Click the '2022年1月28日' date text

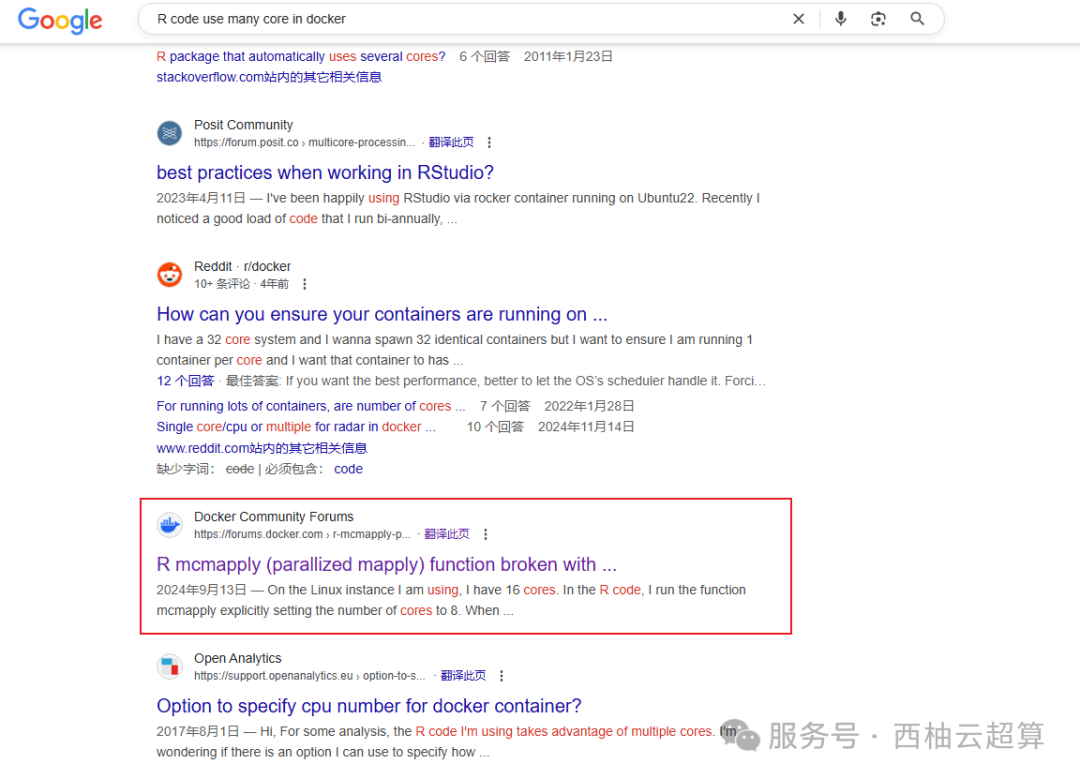pos(590,406)
